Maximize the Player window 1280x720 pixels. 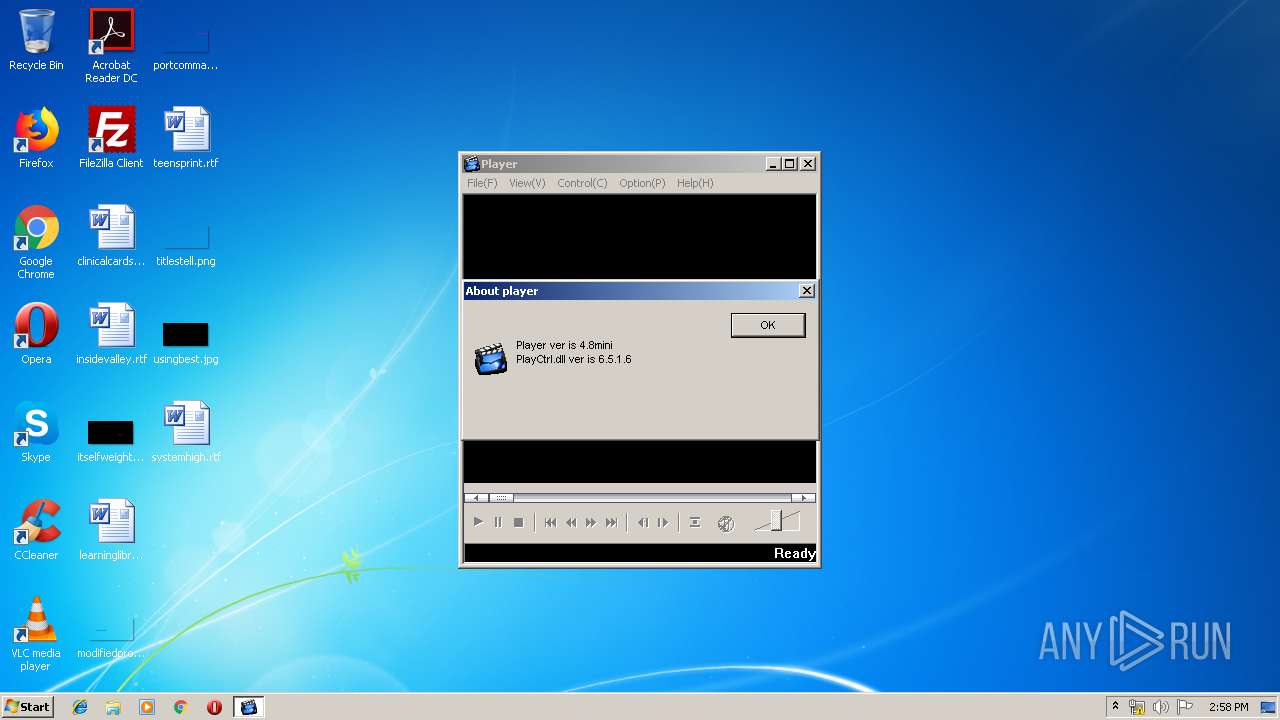789,164
